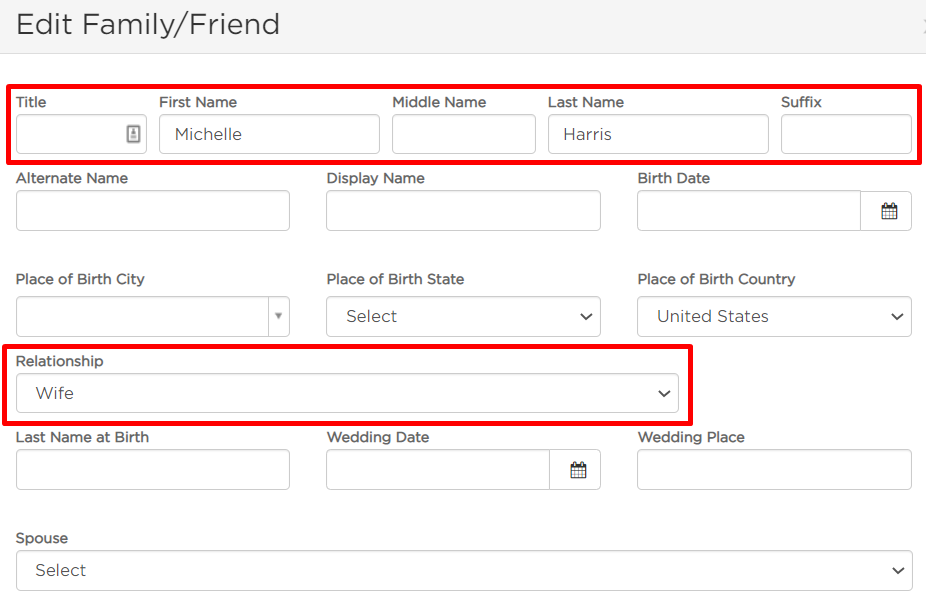Viewport: 926px width, 604px height.
Task: Open the Relationship dropdown showing Wife
Action: pos(347,393)
